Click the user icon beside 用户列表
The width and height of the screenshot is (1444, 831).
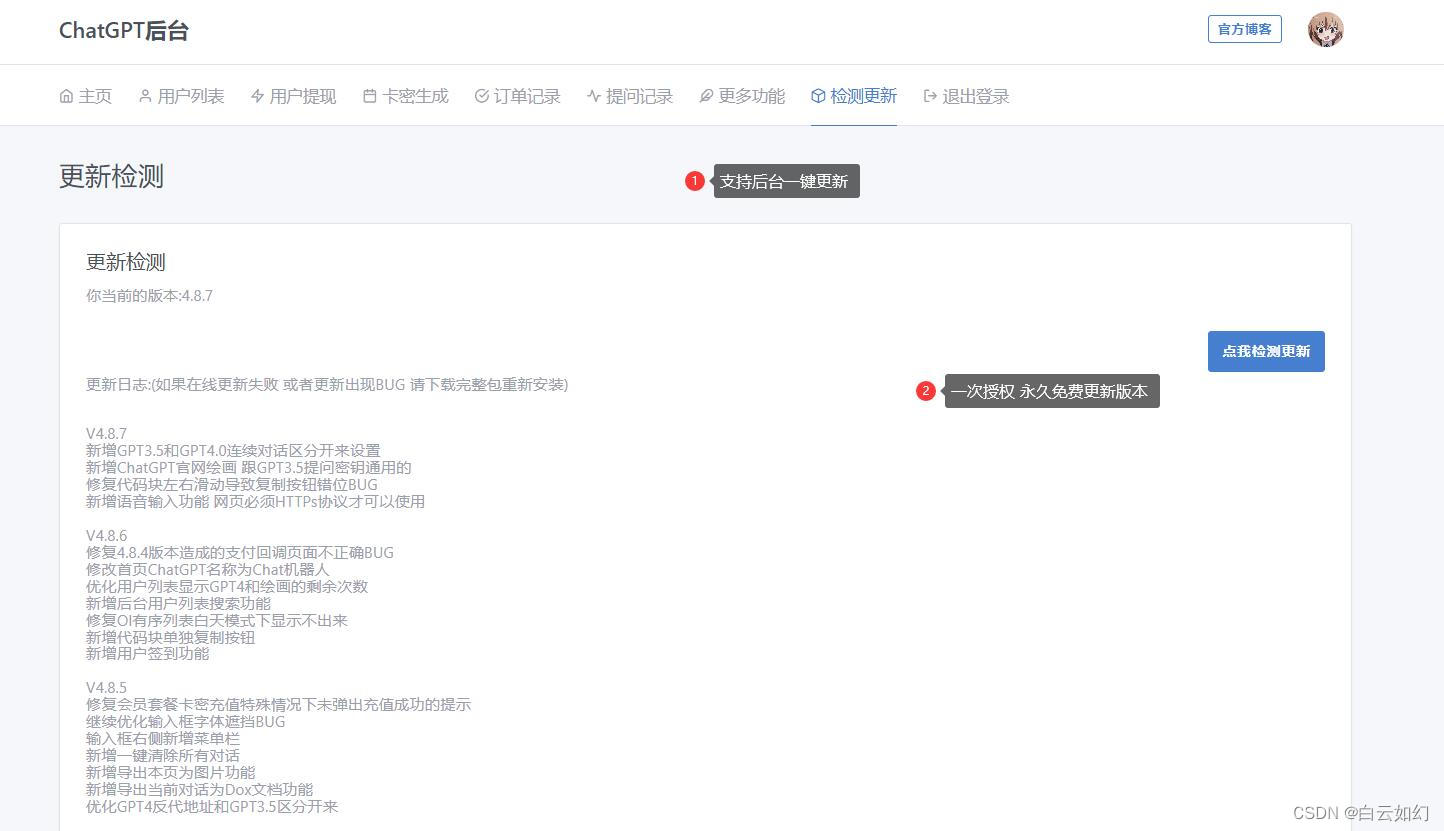click(x=145, y=96)
